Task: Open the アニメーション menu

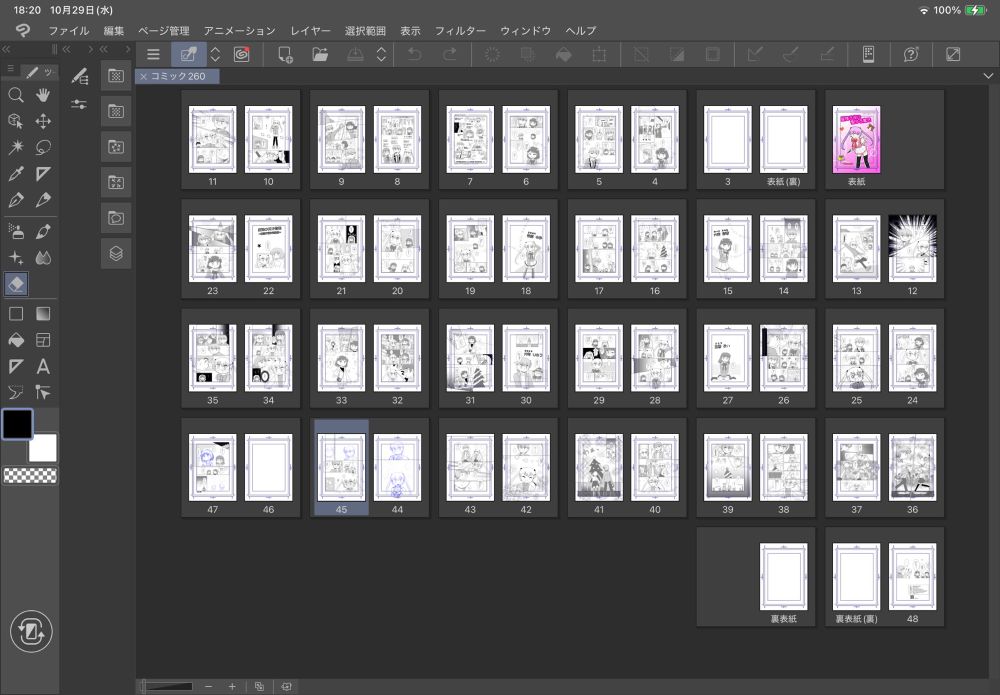Action: (240, 31)
